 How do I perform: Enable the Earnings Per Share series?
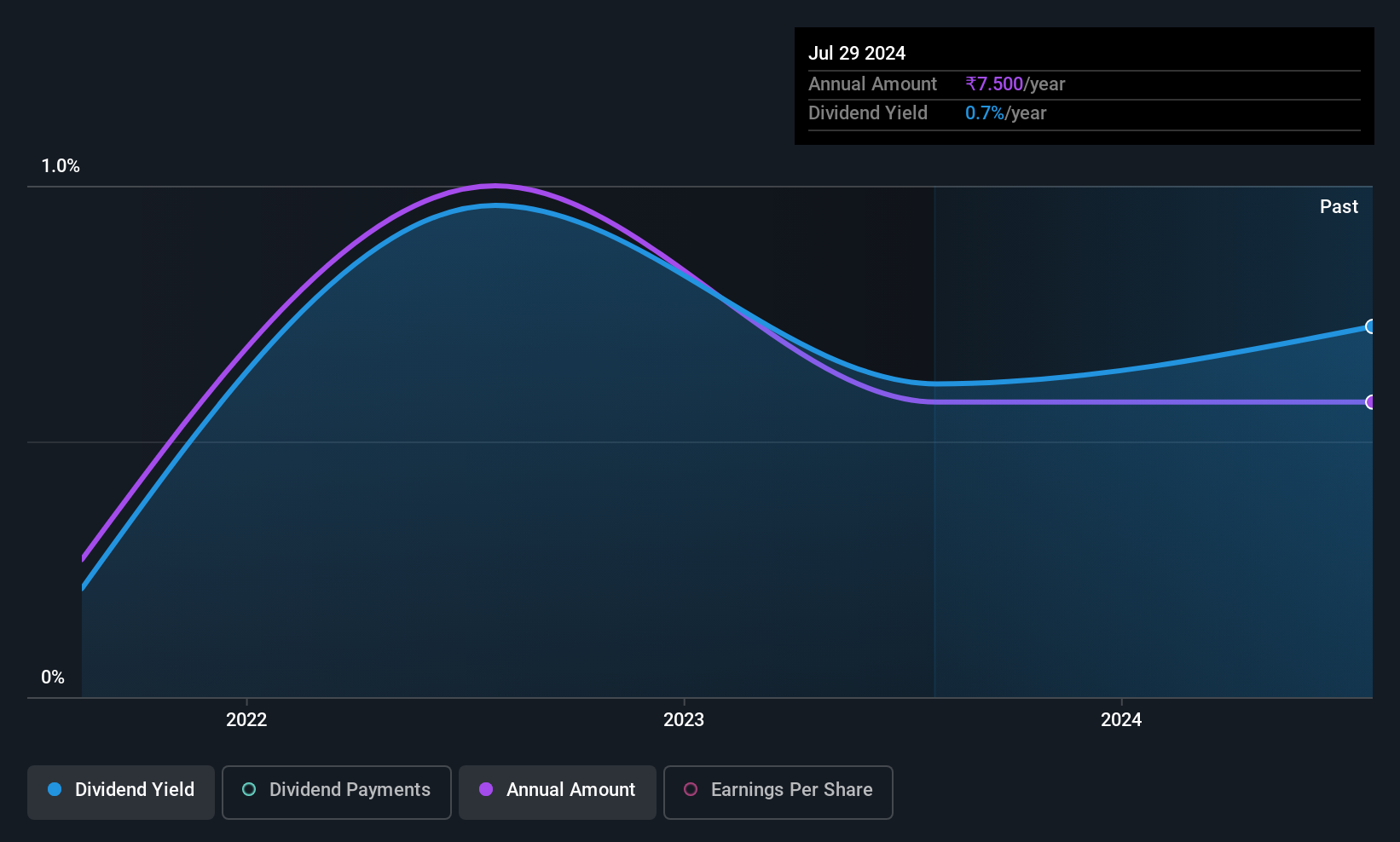pos(778,792)
